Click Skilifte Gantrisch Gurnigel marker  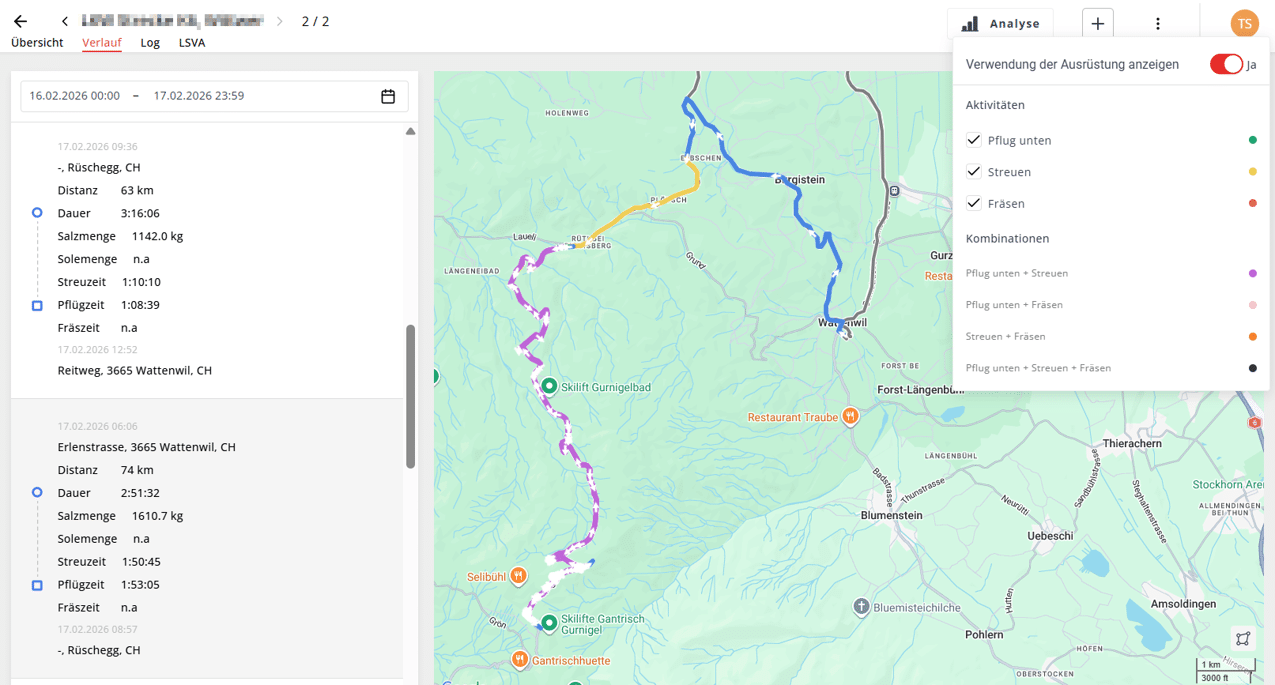click(x=548, y=624)
